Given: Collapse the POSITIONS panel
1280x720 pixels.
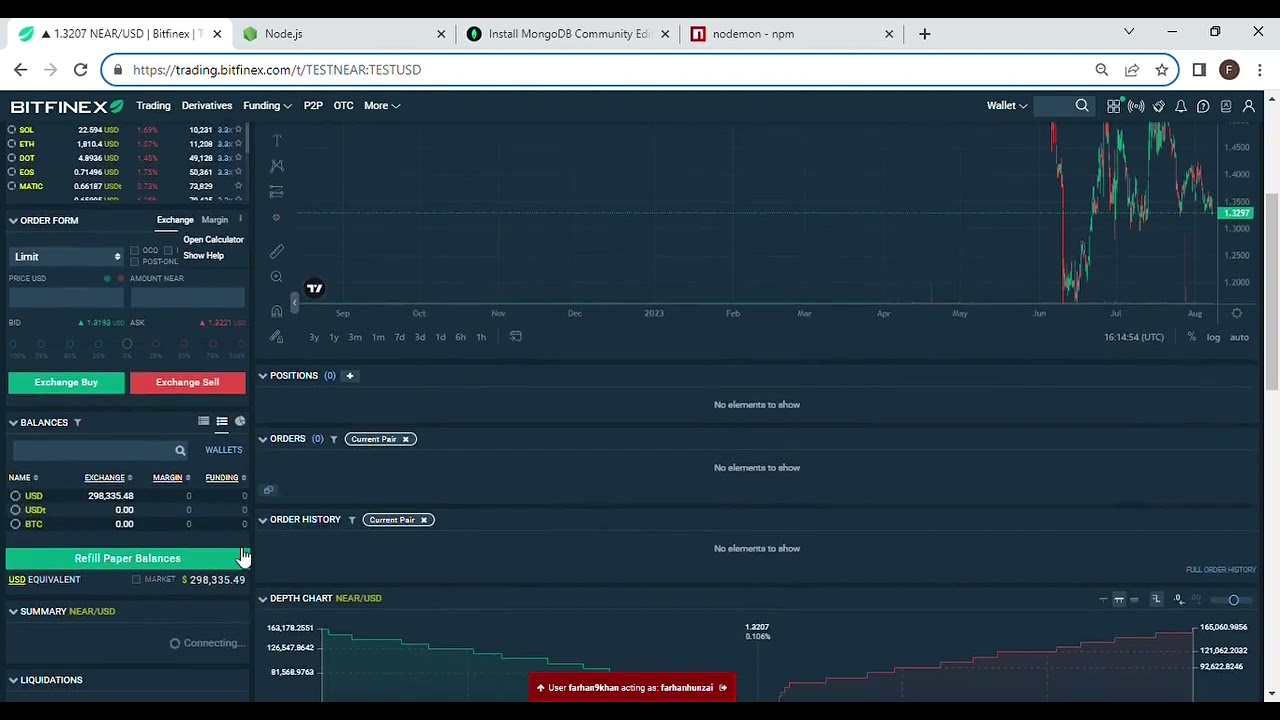Looking at the screenshot, I should 262,376.
